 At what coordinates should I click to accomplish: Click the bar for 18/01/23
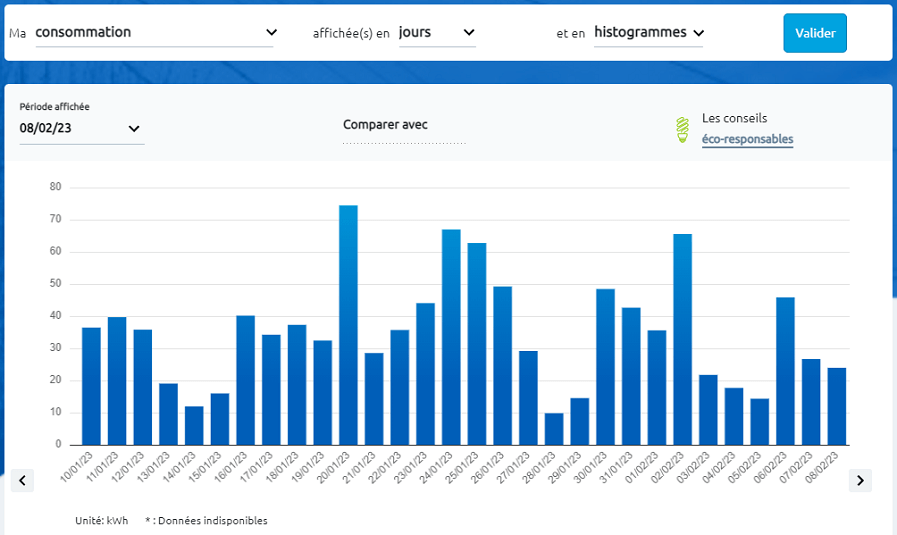(297, 385)
